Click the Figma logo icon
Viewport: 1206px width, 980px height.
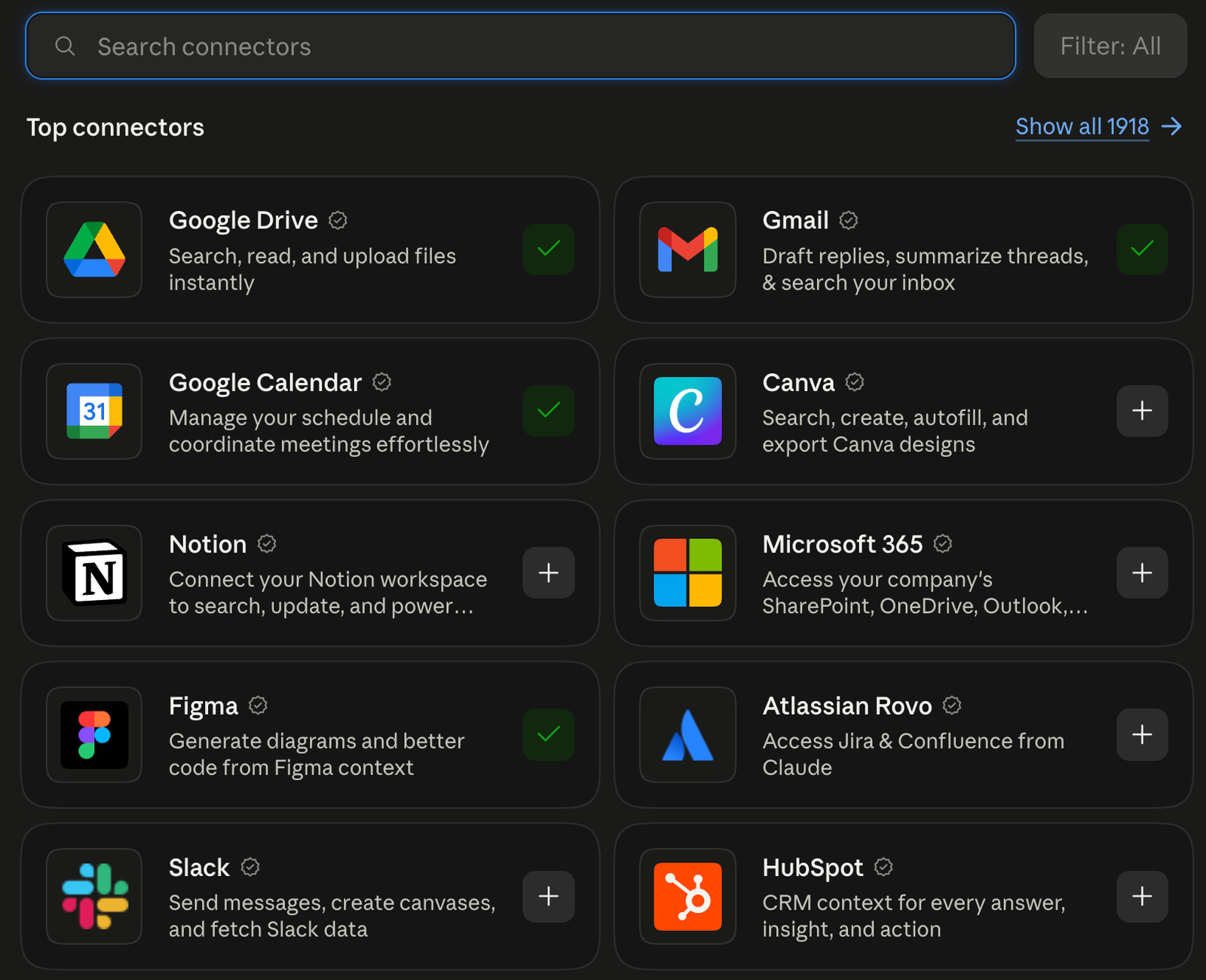pos(94,735)
